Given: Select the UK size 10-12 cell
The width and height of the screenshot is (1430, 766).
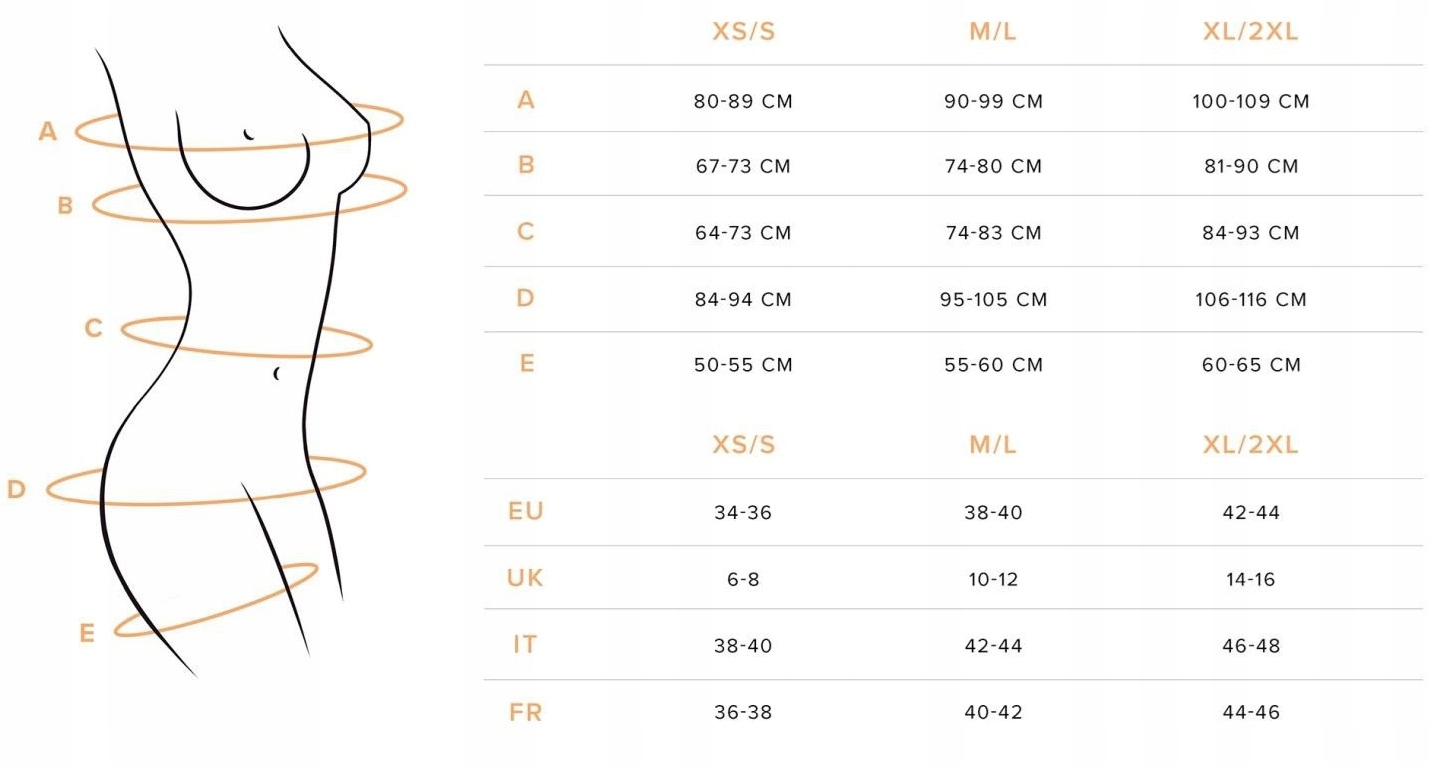Looking at the screenshot, I should coord(993,579).
